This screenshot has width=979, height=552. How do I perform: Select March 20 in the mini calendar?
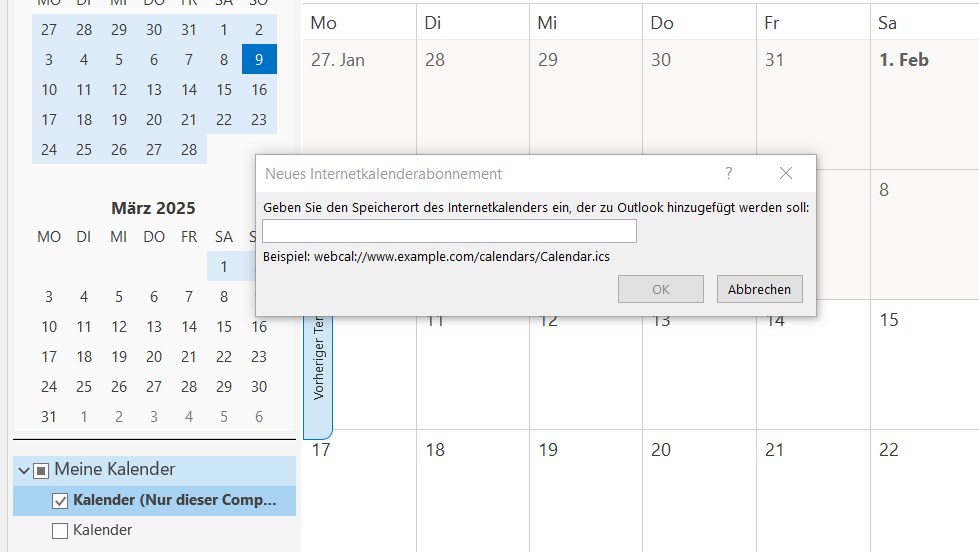[x=154, y=357]
